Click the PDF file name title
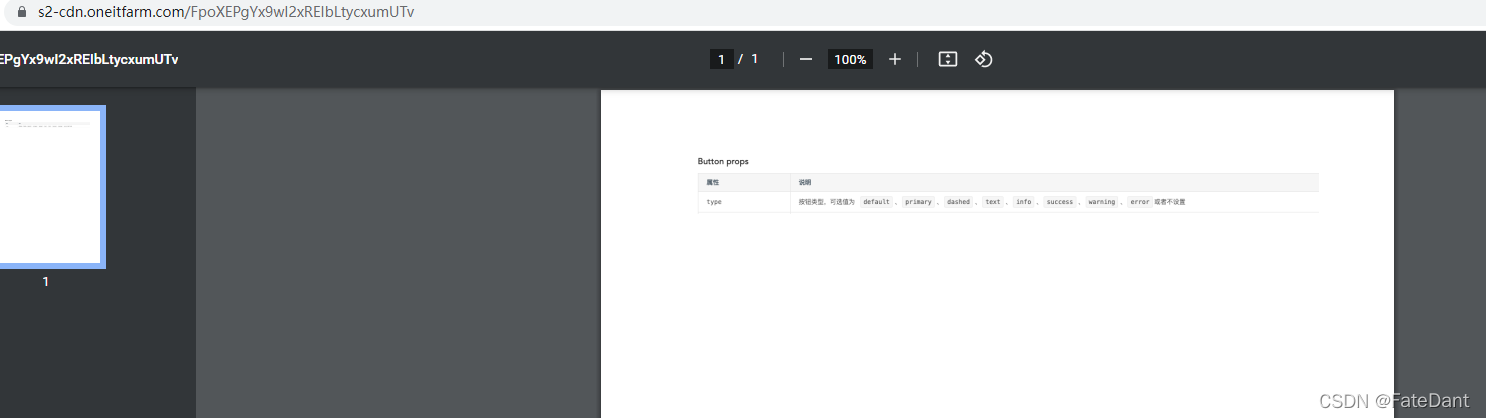This screenshot has height=418, width=1486. [x=90, y=59]
